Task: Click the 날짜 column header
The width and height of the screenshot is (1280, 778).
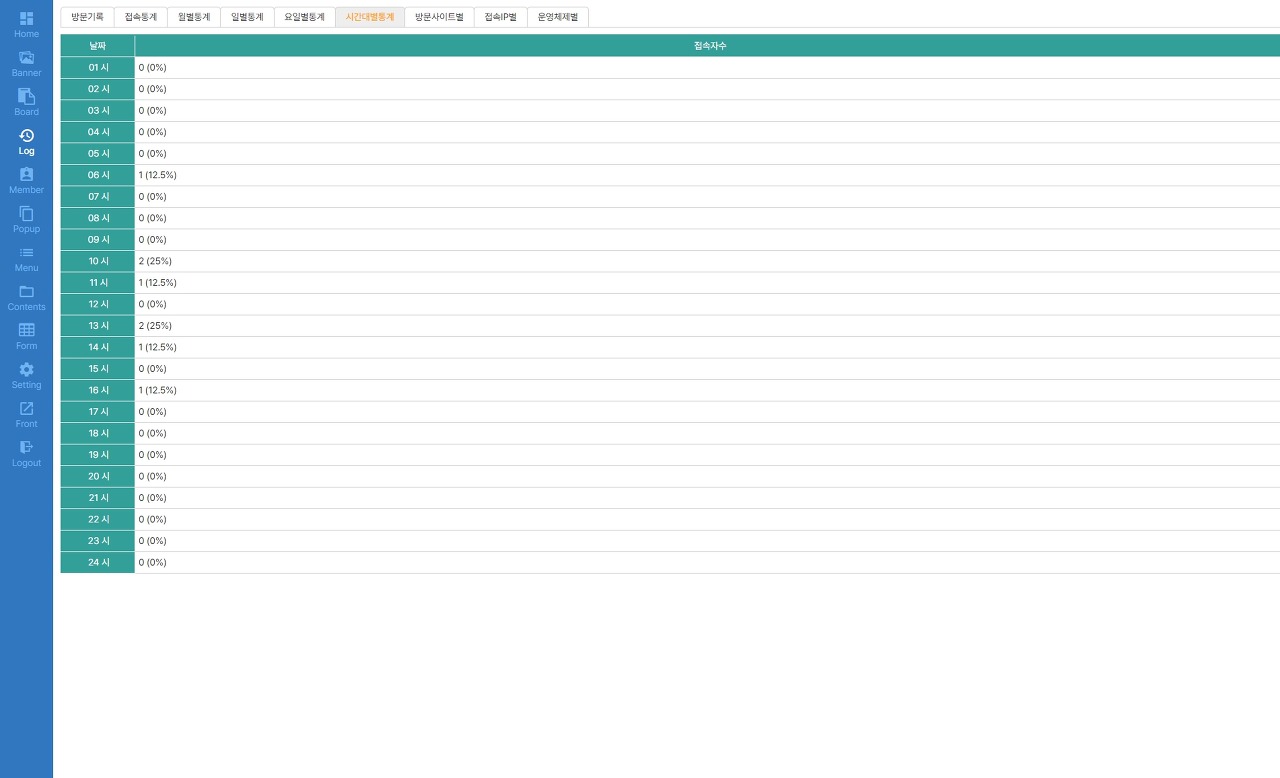Action: click(97, 46)
